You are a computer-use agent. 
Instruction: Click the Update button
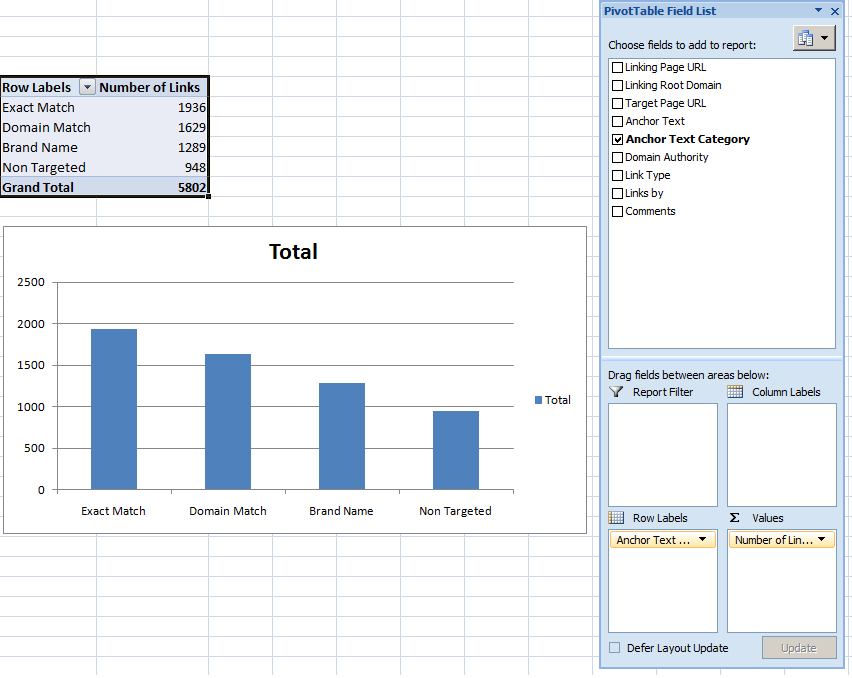(798, 648)
